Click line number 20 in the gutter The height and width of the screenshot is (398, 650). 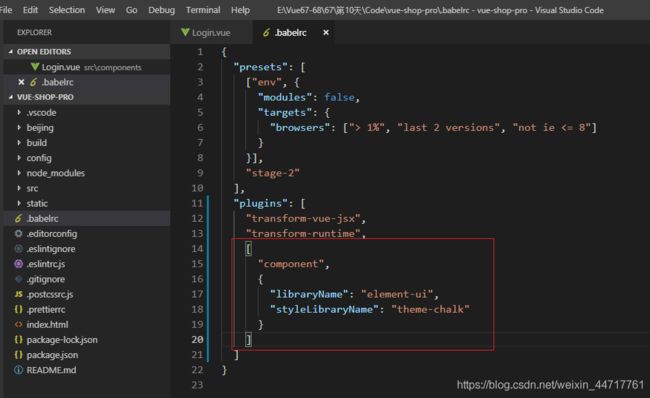197,340
